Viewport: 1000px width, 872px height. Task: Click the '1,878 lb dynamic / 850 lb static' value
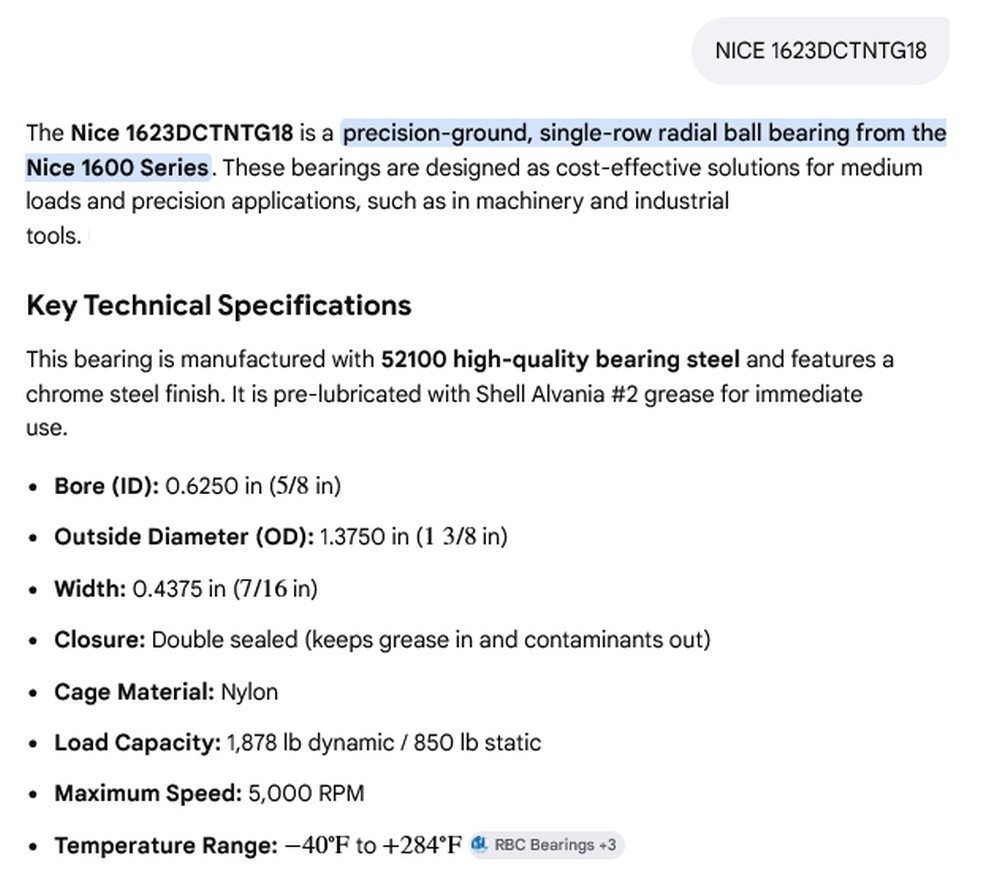(384, 743)
